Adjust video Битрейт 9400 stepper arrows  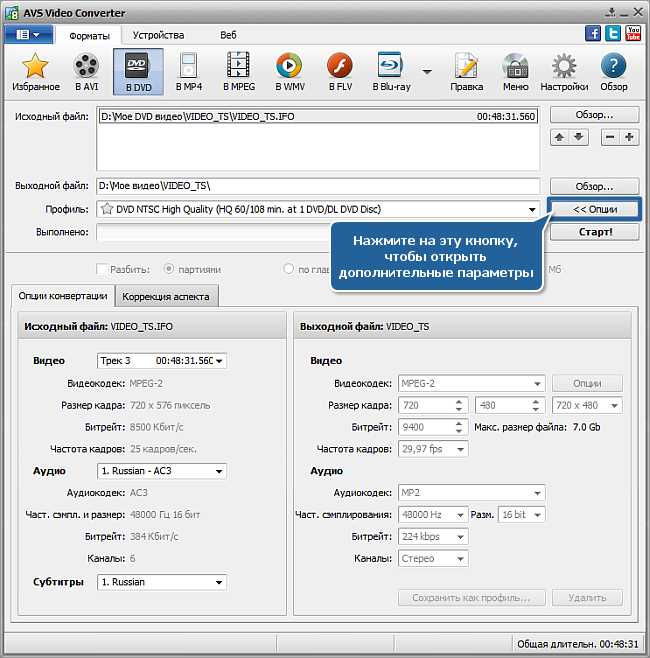pyautogui.click(x=459, y=427)
